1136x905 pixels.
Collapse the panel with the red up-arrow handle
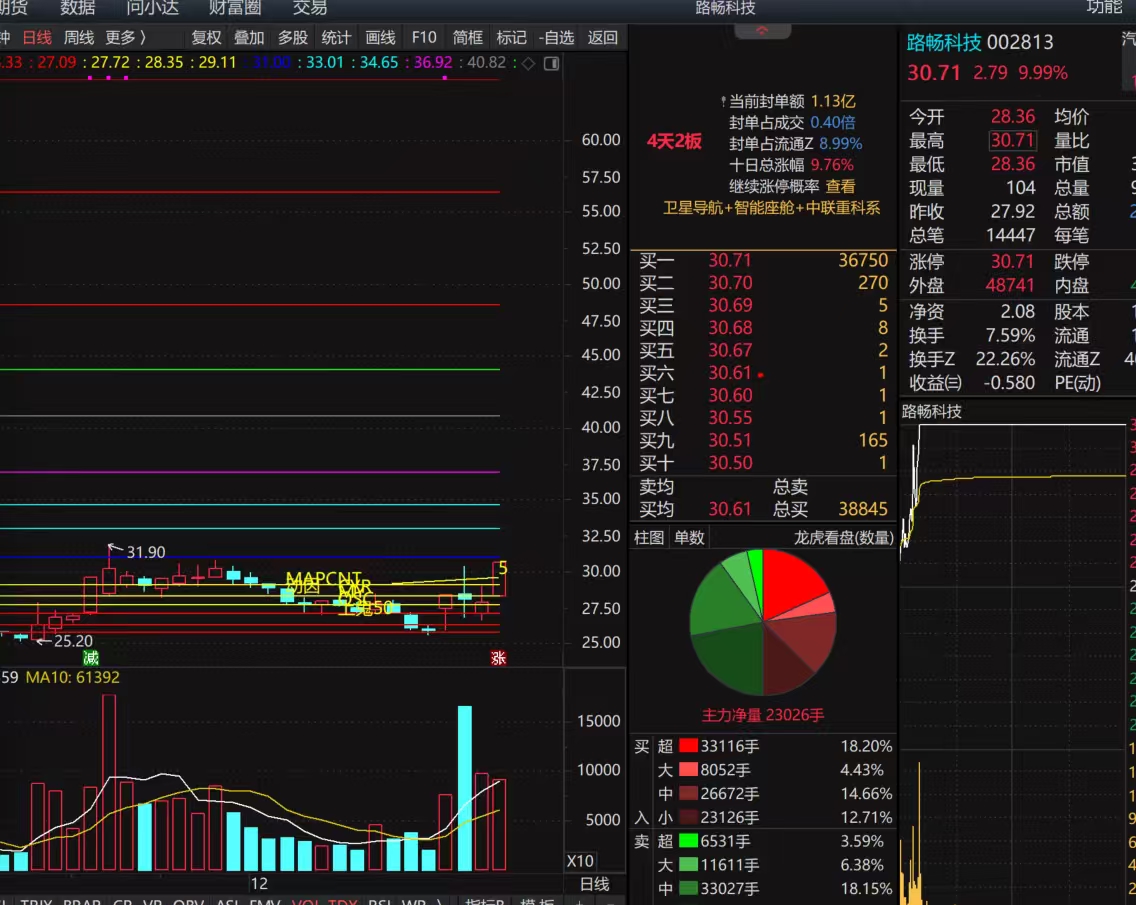click(x=762, y=31)
